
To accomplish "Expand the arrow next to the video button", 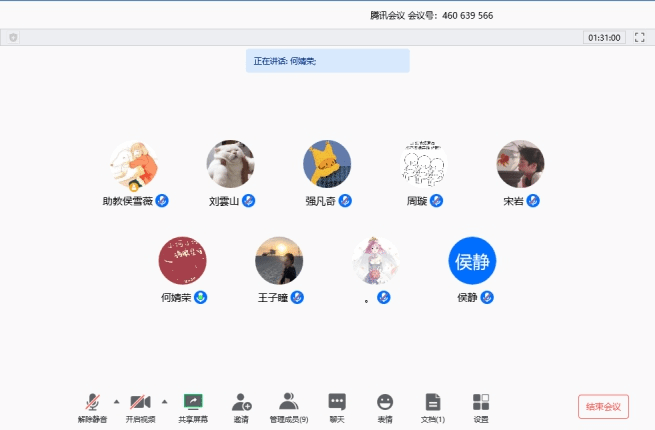I will [x=164, y=401].
